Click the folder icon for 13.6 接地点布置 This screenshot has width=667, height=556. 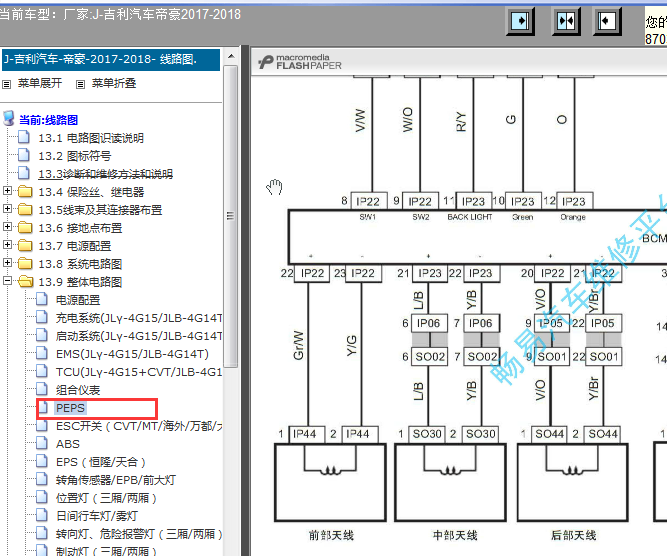point(25,228)
